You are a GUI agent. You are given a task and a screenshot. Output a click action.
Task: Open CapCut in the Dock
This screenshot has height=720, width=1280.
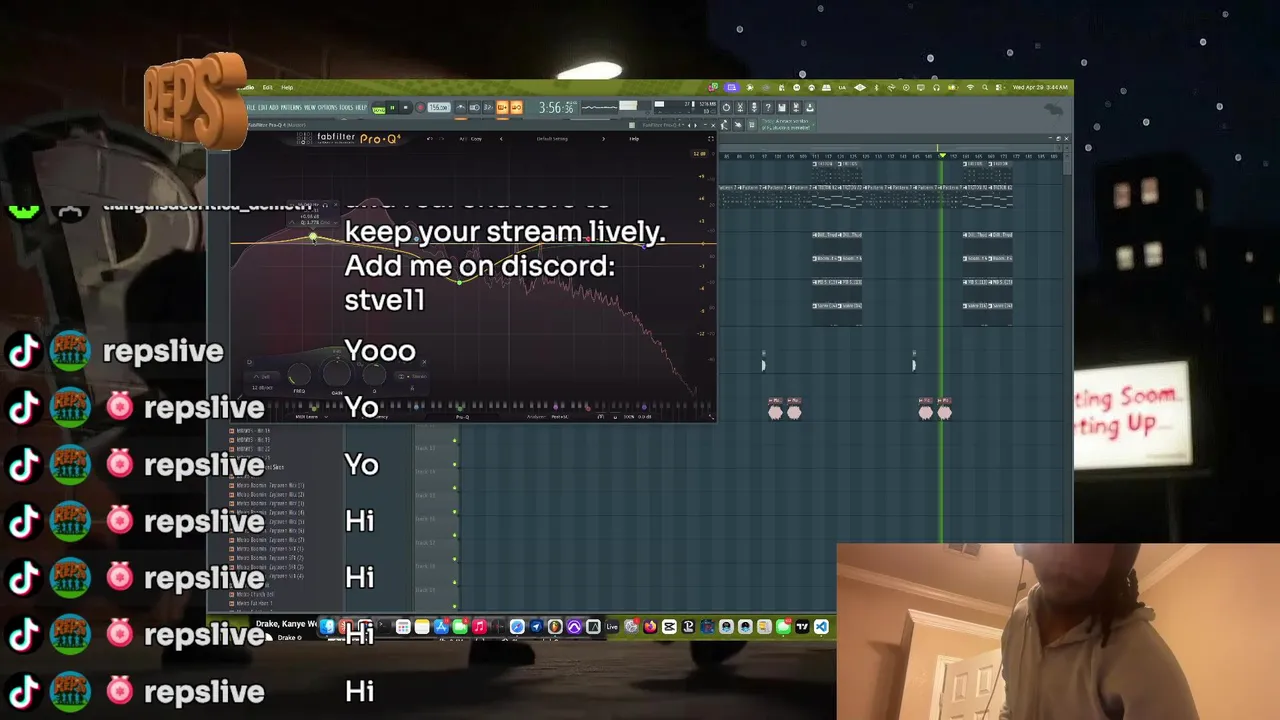(668, 627)
